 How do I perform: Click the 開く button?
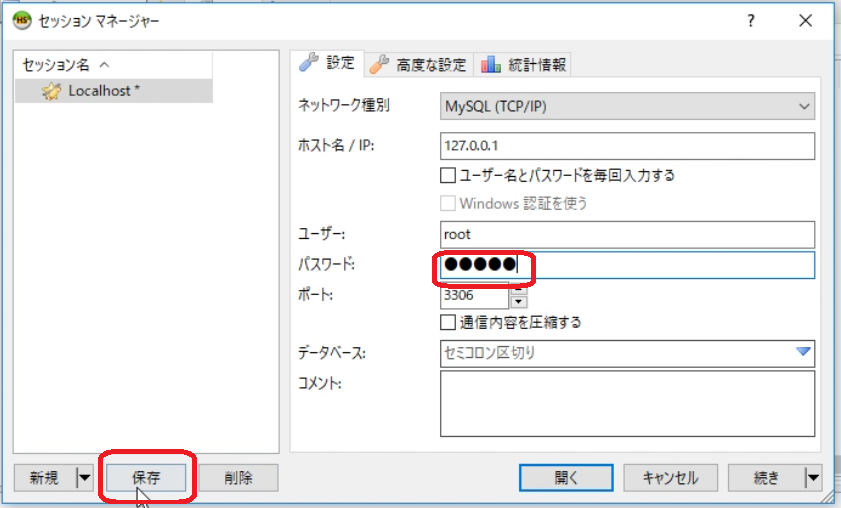(566, 477)
